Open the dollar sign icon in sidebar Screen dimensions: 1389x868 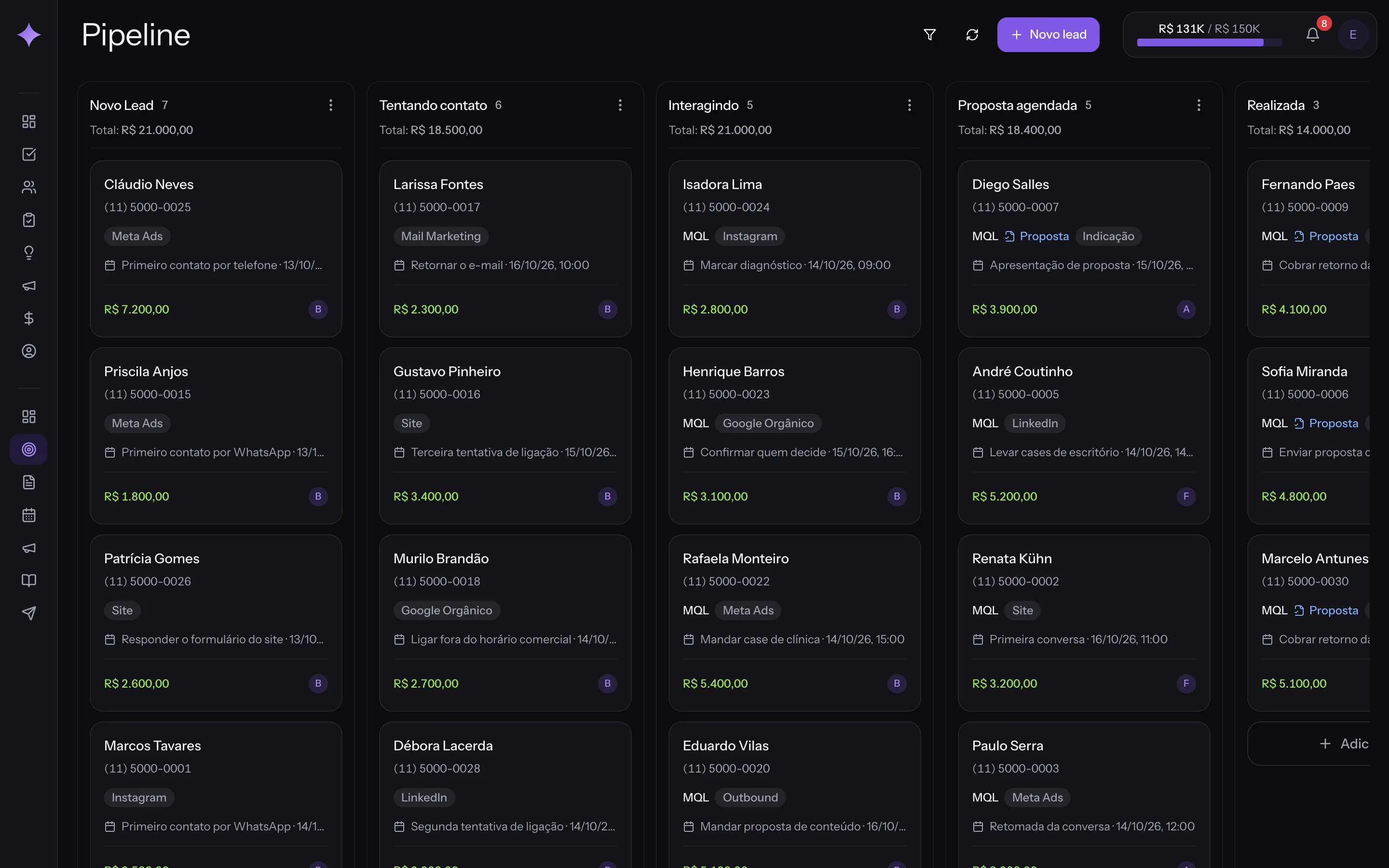click(29, 318)
